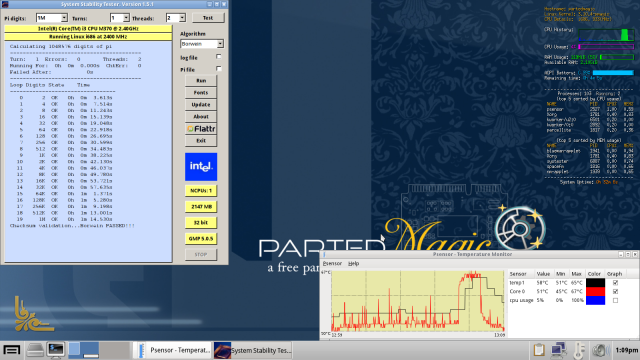This screenshot has height=360, width=640.
Task: Expand the Pi digits dropdown
Action: point(64,18)
